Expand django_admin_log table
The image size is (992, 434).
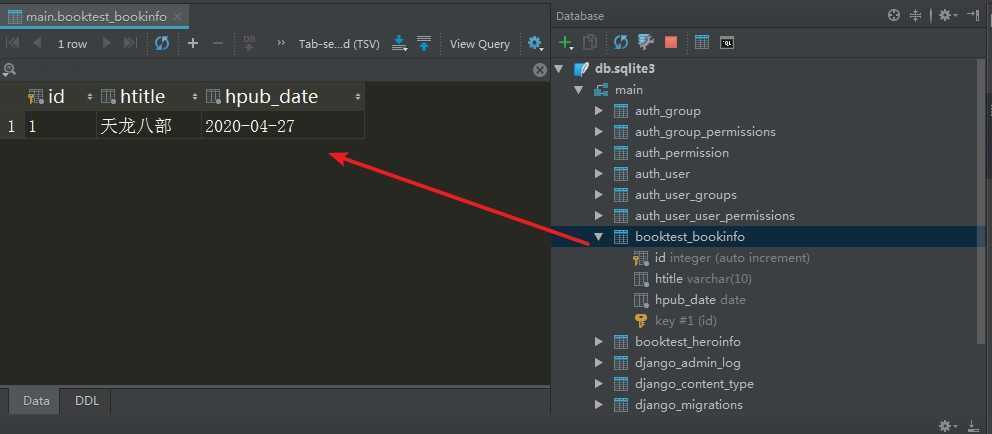pyautogui.click(x=598, y=363)
